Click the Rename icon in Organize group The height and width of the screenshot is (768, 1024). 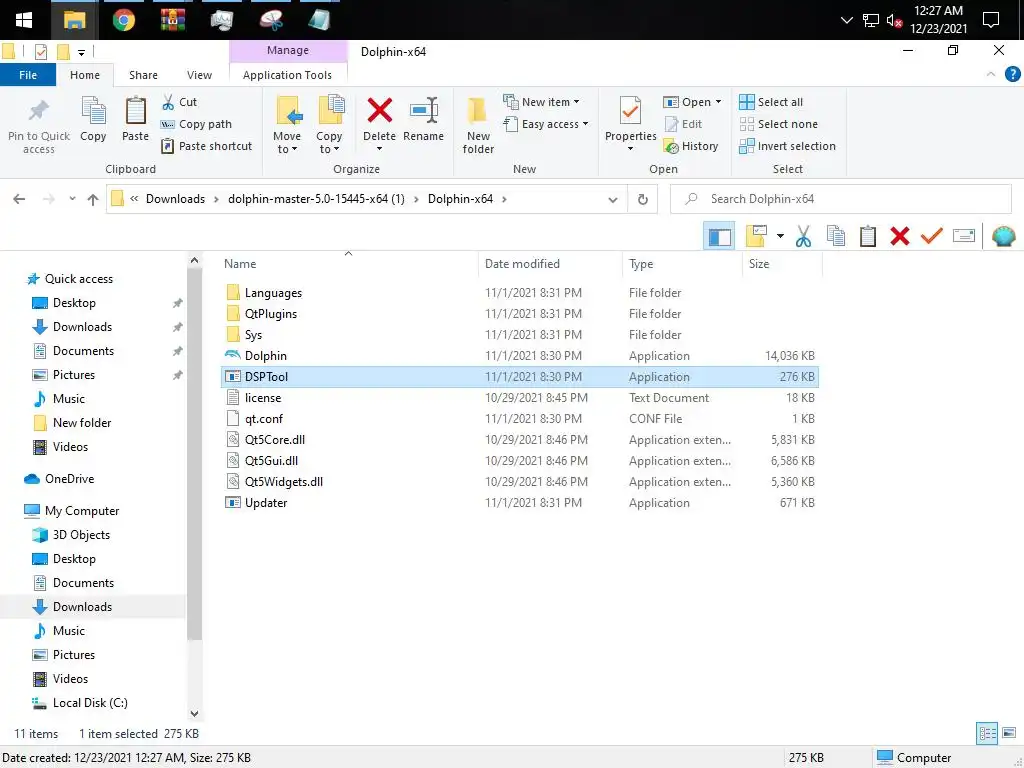(423, 110)
